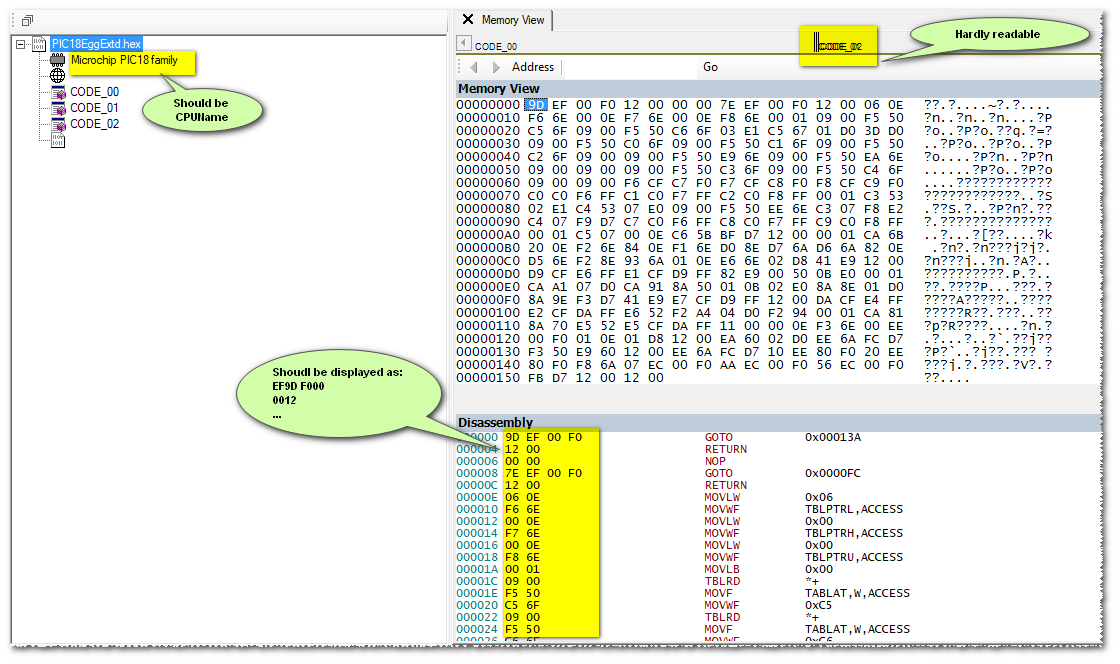Click the left scroll arrow beside CODE_00

click(x=464, y=44)
